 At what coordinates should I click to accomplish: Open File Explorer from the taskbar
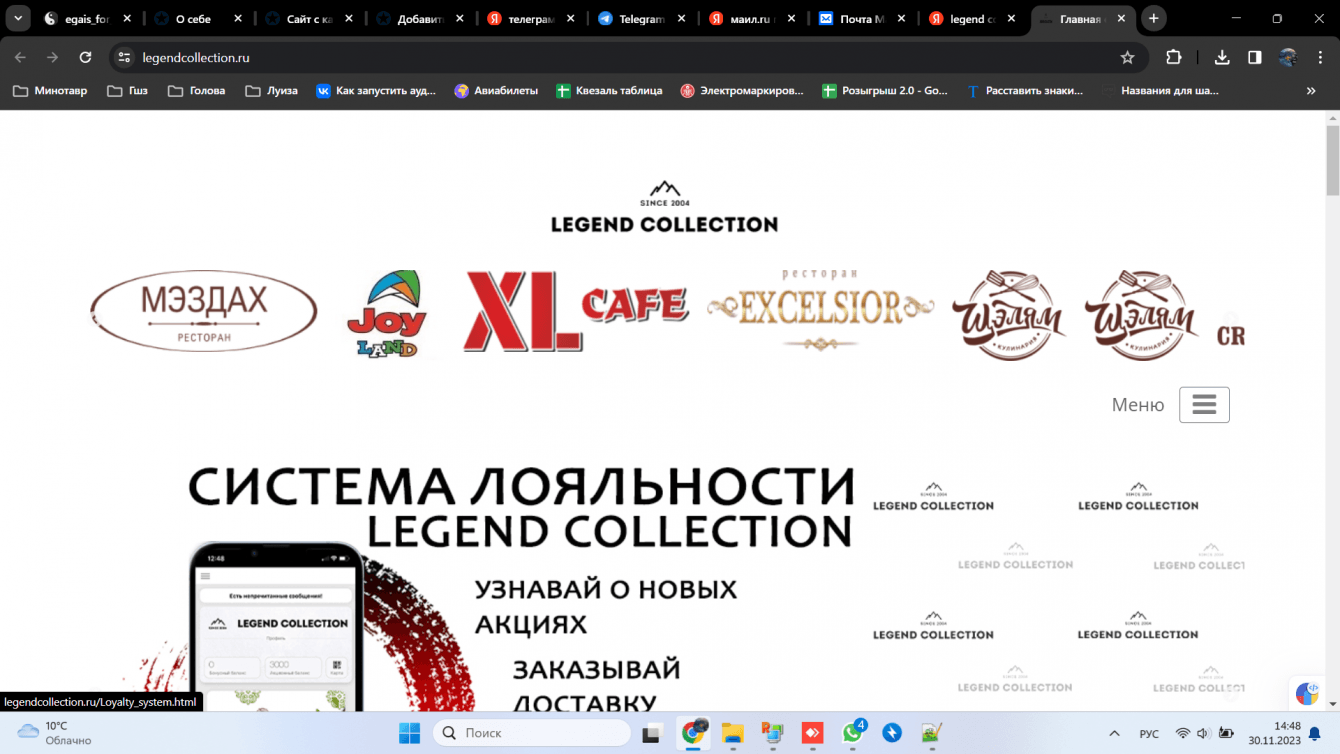(732, 733)
